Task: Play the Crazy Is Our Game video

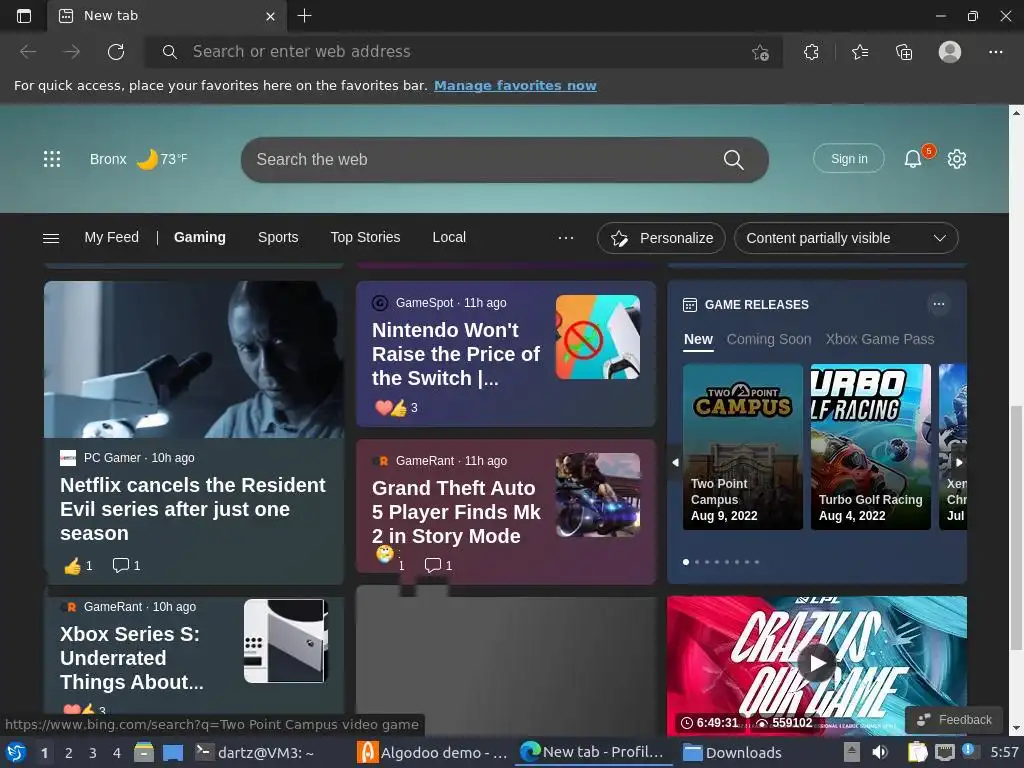Action: [x=816, y=664]
